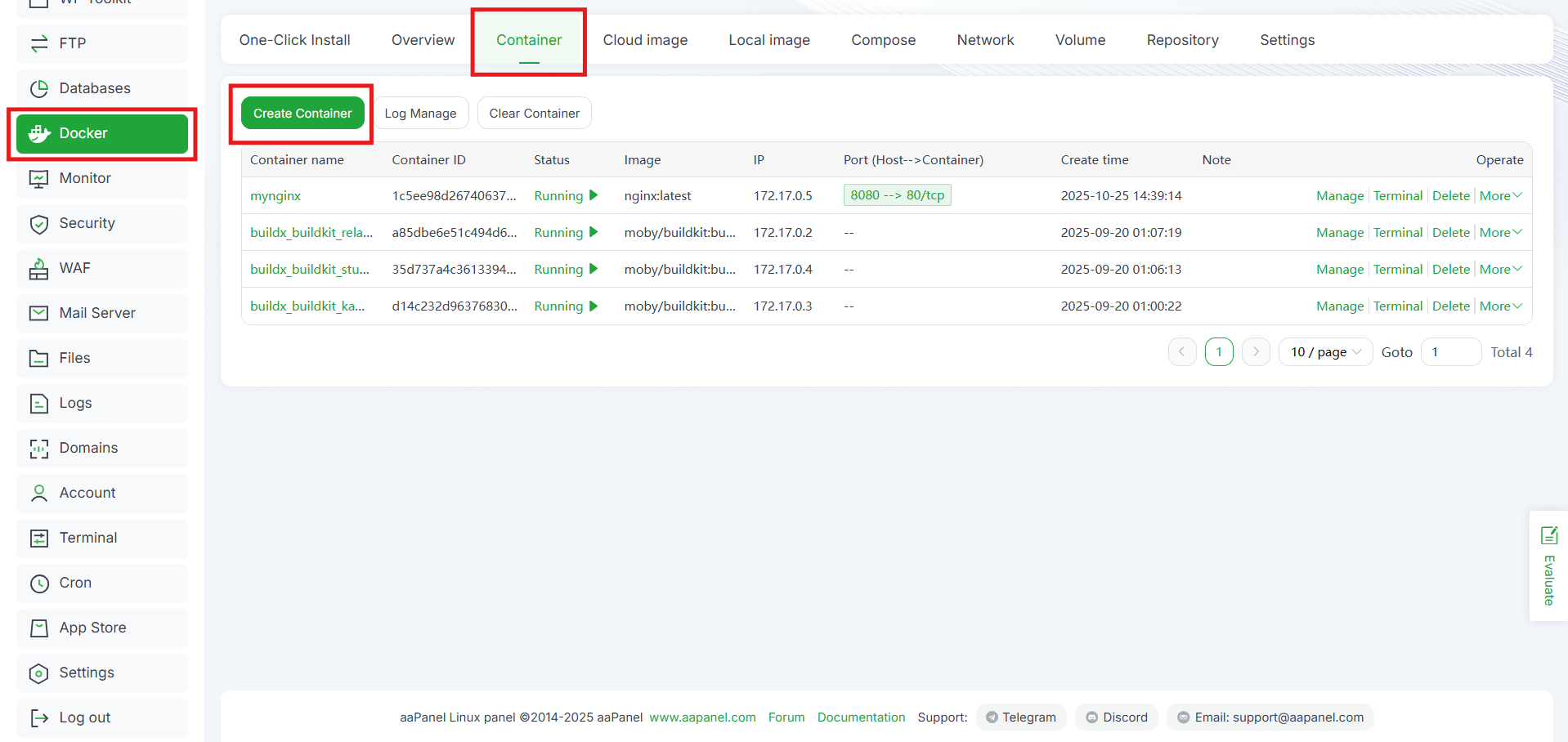Click buildx_buildkit_stu Running status play icon
Viewport: 1568px width, 742px height.
594,269
